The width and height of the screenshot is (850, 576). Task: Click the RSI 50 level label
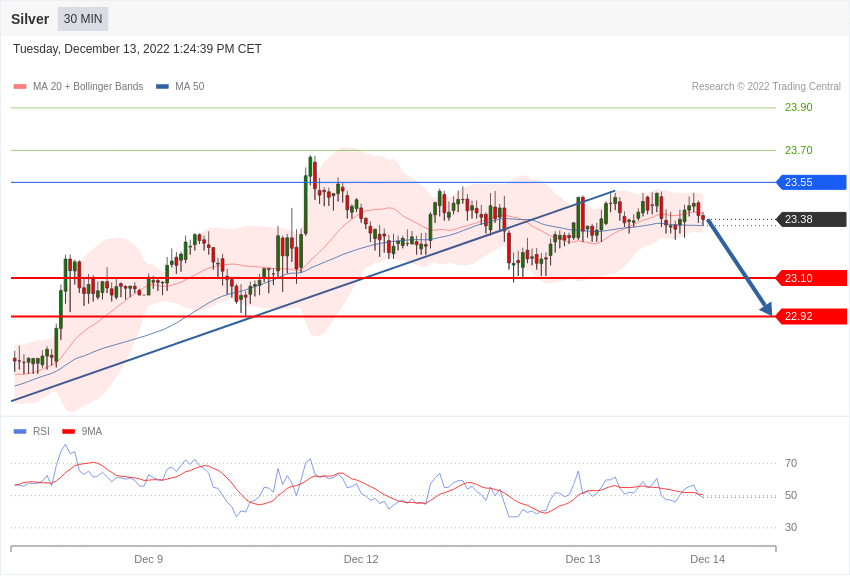(791, 495)
